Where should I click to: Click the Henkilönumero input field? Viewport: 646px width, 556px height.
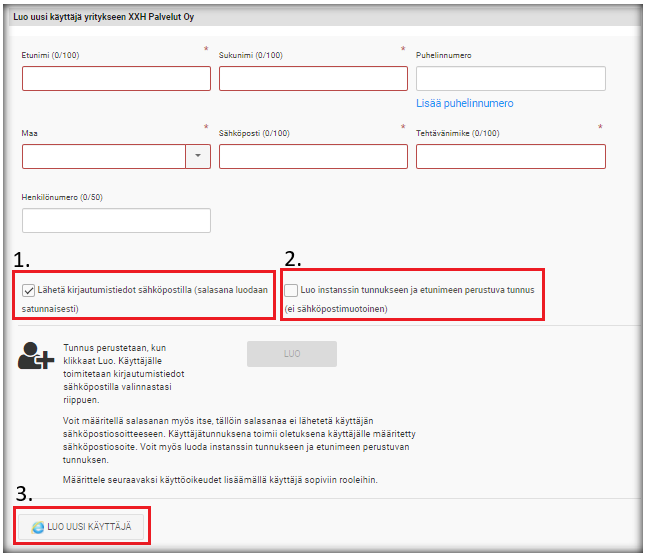pos(116,220)
